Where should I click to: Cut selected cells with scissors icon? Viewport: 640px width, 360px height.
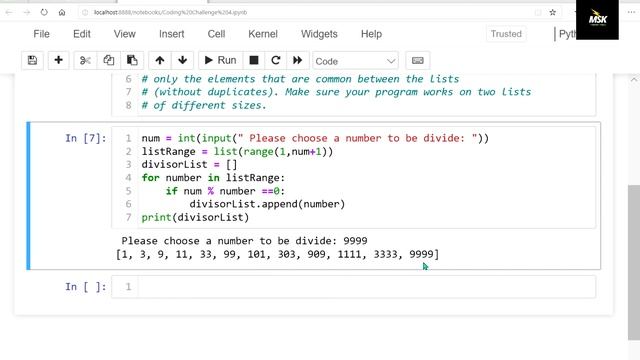tap(85, 60)
